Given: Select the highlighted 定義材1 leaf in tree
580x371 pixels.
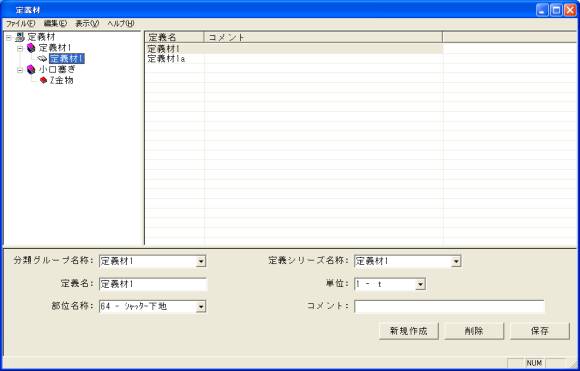Looking at the screenshot, I should (x=67, y=58).
